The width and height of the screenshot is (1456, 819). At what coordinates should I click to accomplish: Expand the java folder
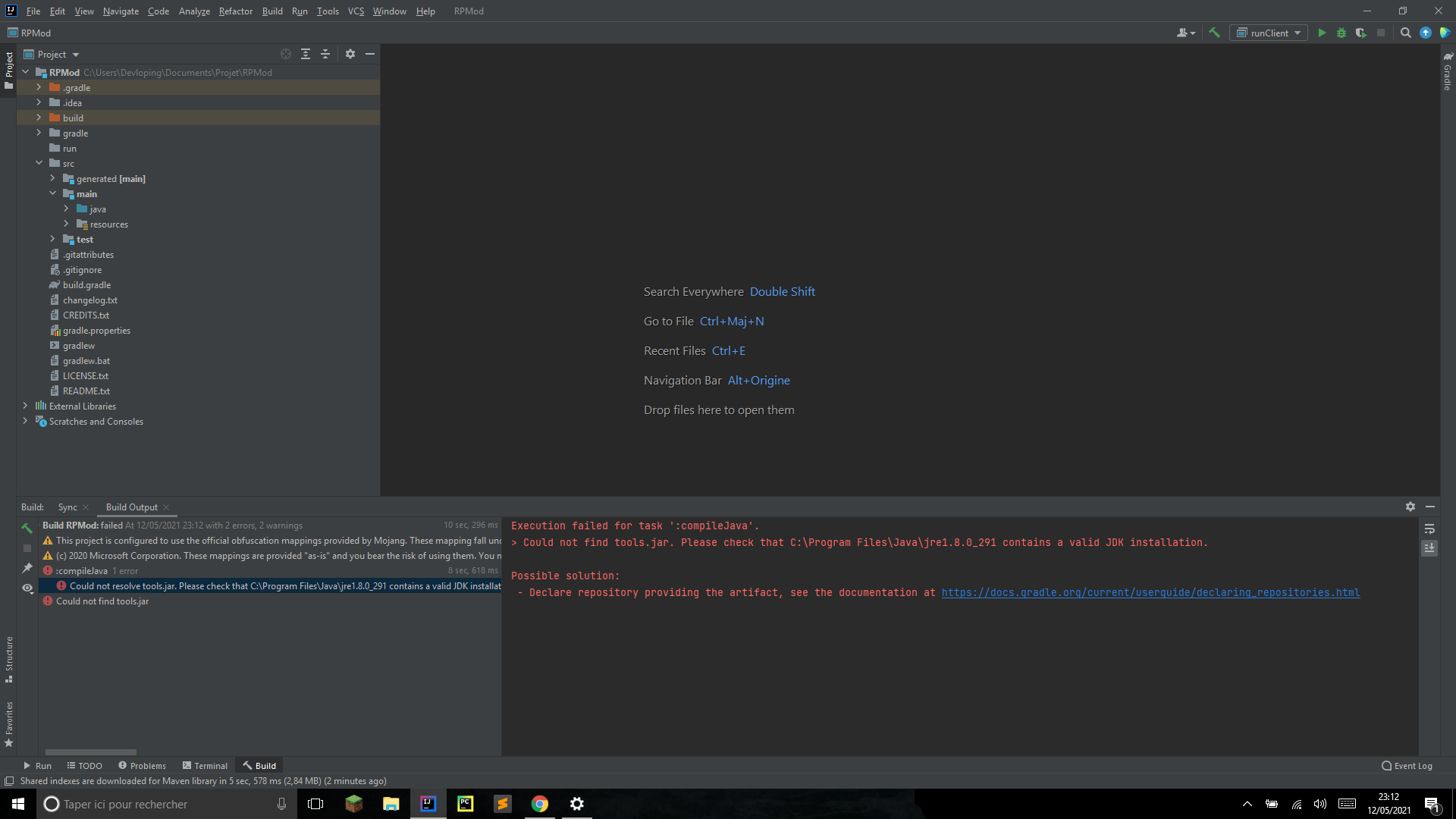pos(66,209)
